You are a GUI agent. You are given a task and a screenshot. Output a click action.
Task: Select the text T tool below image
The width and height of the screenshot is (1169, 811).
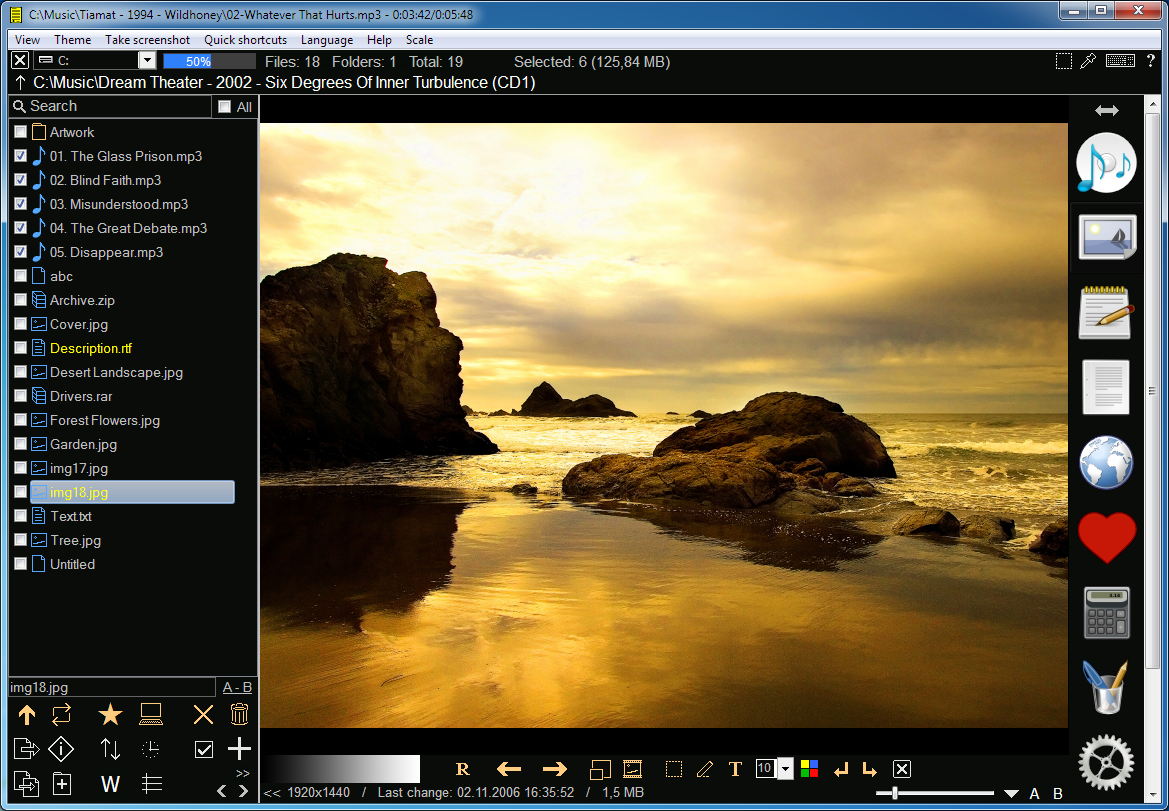coord(735,769)
